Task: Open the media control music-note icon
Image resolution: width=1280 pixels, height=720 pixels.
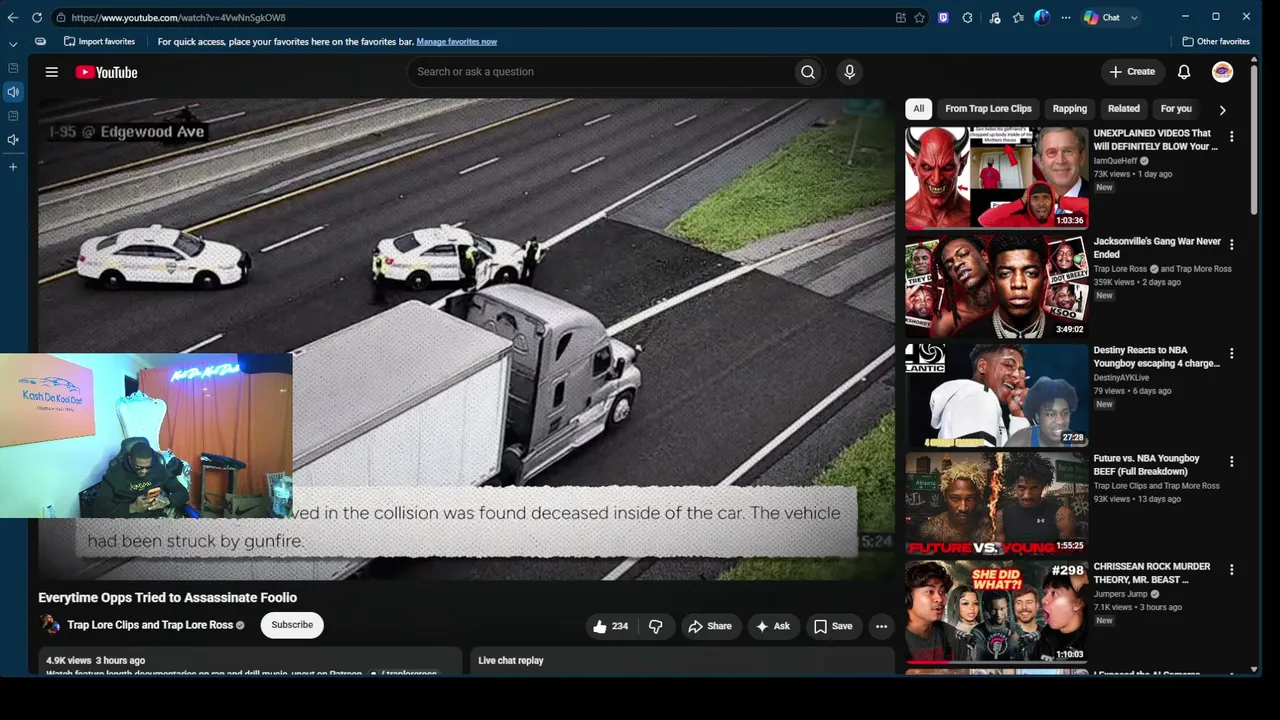Action: point(994,17)
